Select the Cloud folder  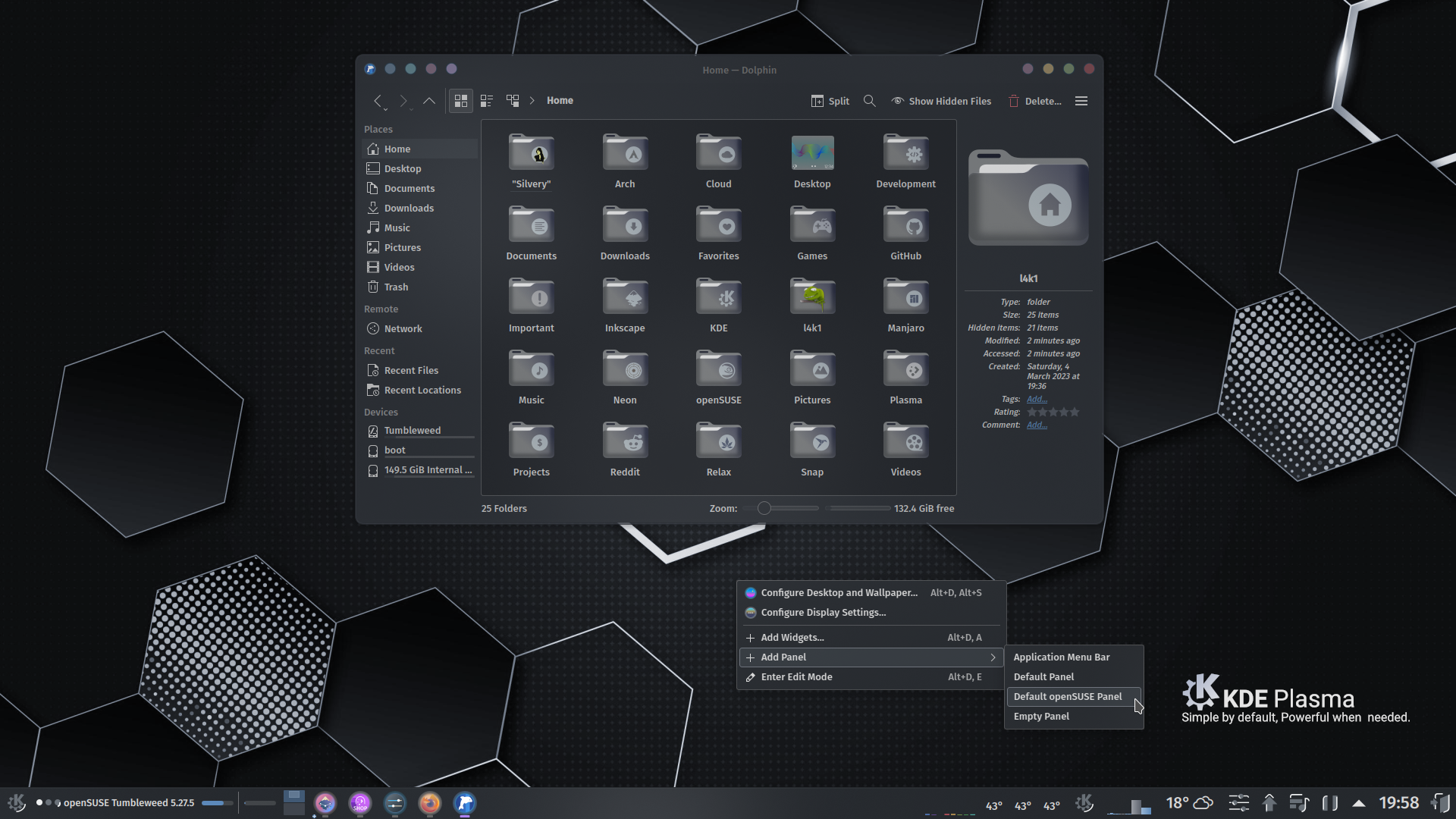pos(718,162)
